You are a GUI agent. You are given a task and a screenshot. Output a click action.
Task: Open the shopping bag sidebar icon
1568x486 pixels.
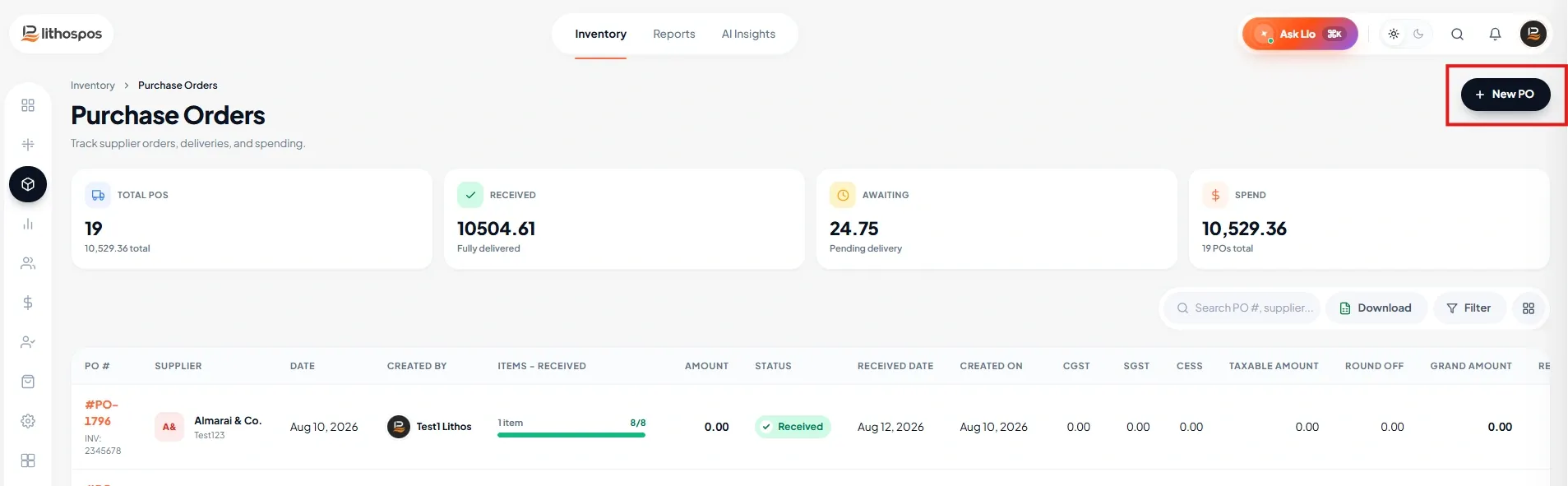point(28,382)
